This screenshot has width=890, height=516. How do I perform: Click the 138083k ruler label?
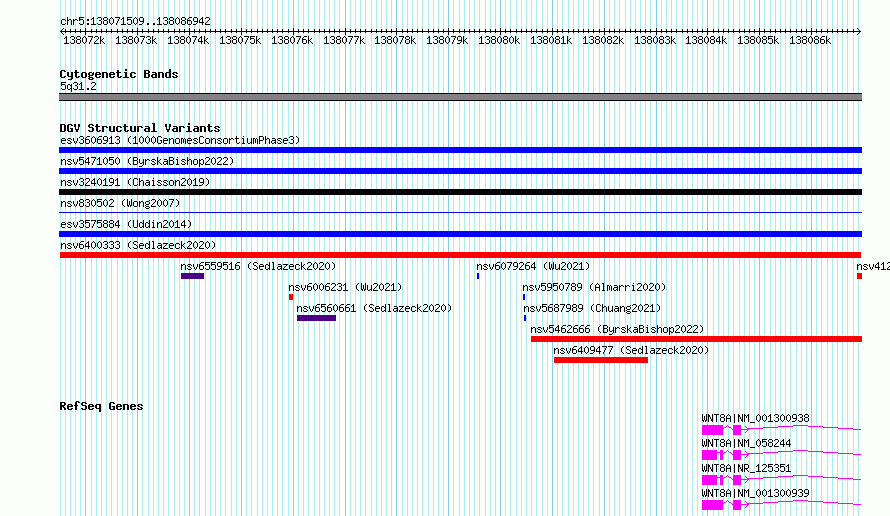(x=655, y=40)
